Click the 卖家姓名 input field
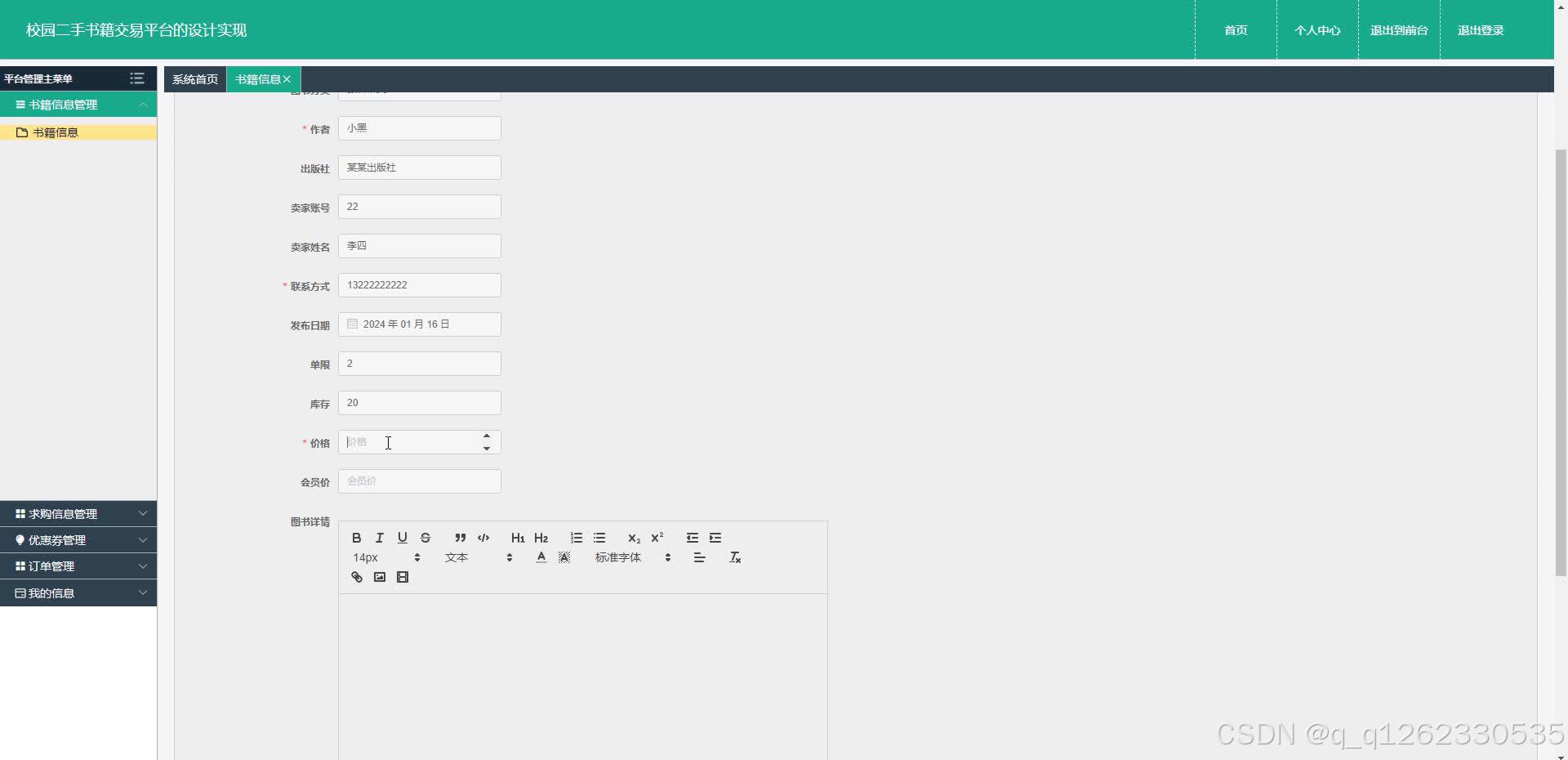Screen dimensions: 1568x760 tap(420, 246)
